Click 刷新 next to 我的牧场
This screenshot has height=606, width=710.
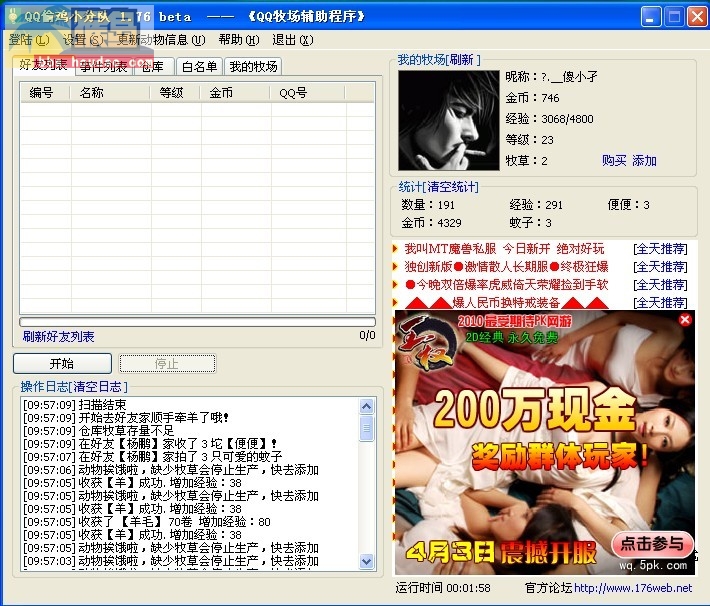pyautogui.click(x=462, y=59)
